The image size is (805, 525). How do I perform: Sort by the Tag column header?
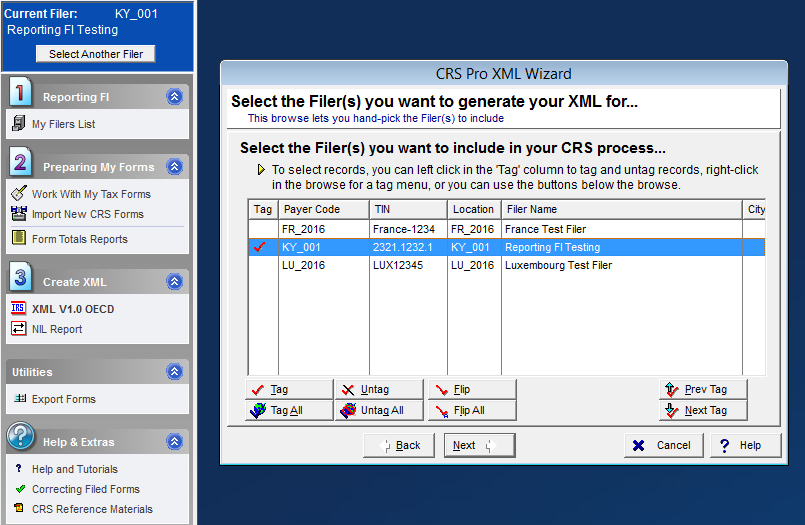pyautogui.click(x=263, y=209)
